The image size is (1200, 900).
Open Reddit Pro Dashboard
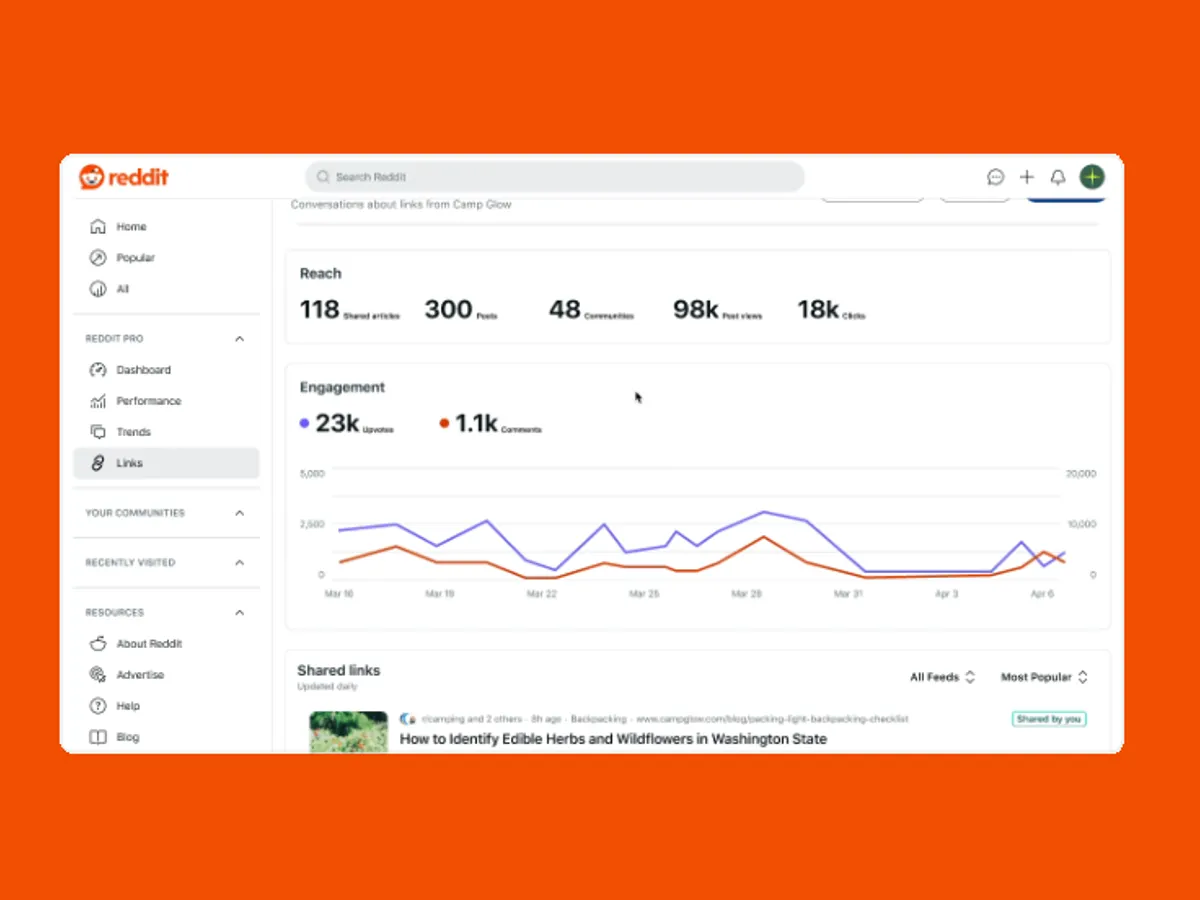coord(143,370)
